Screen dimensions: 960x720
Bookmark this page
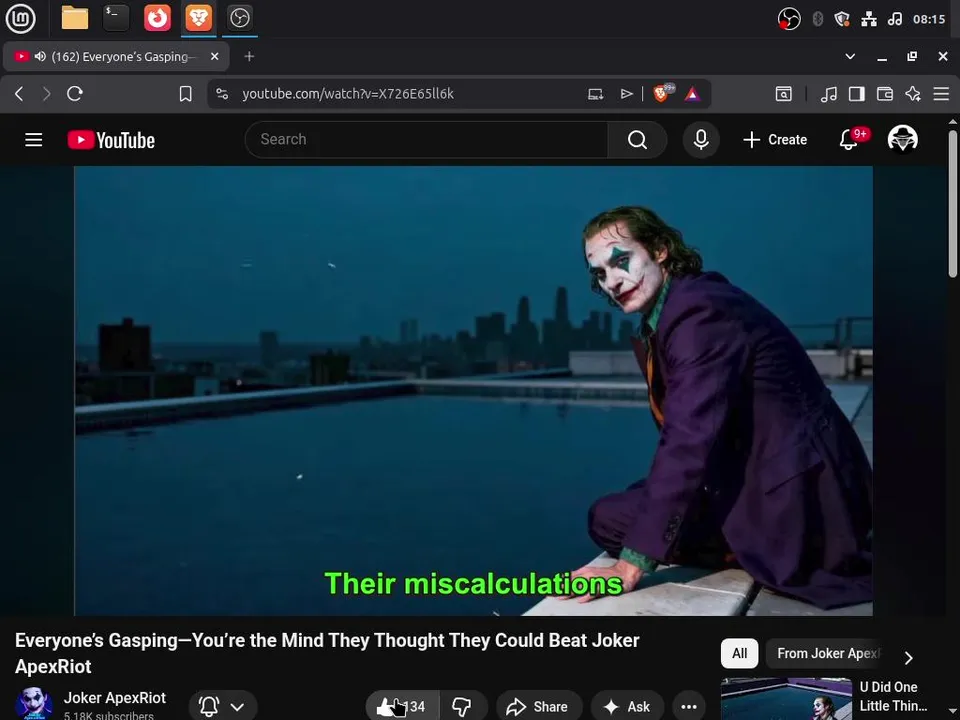pos(186,94)
